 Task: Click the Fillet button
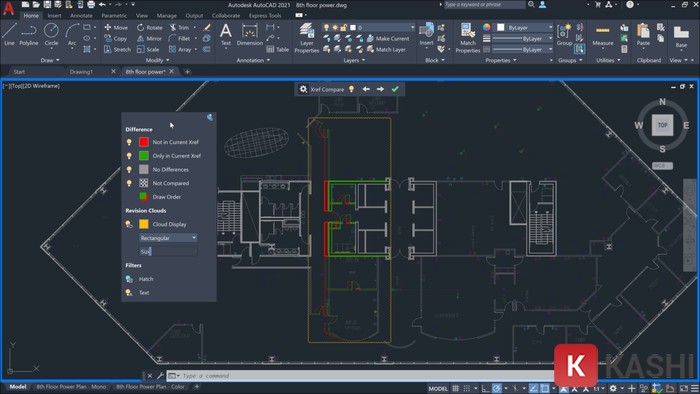tap(179, 38)
